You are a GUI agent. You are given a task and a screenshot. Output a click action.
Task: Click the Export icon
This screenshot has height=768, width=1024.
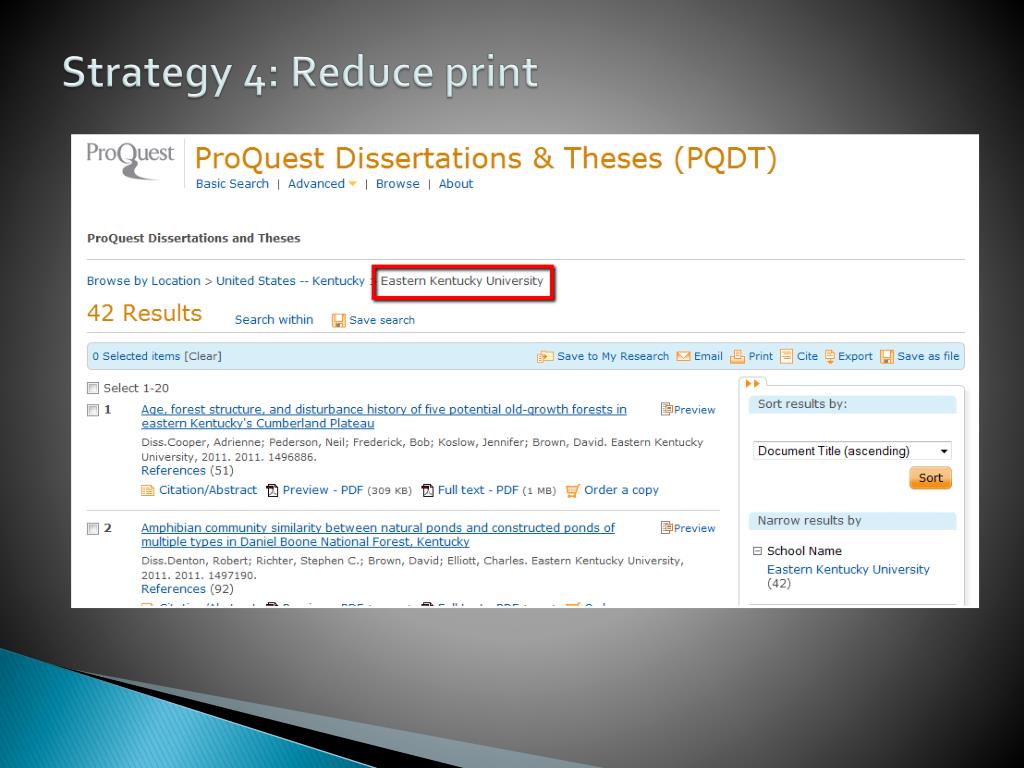click(829, 357)
